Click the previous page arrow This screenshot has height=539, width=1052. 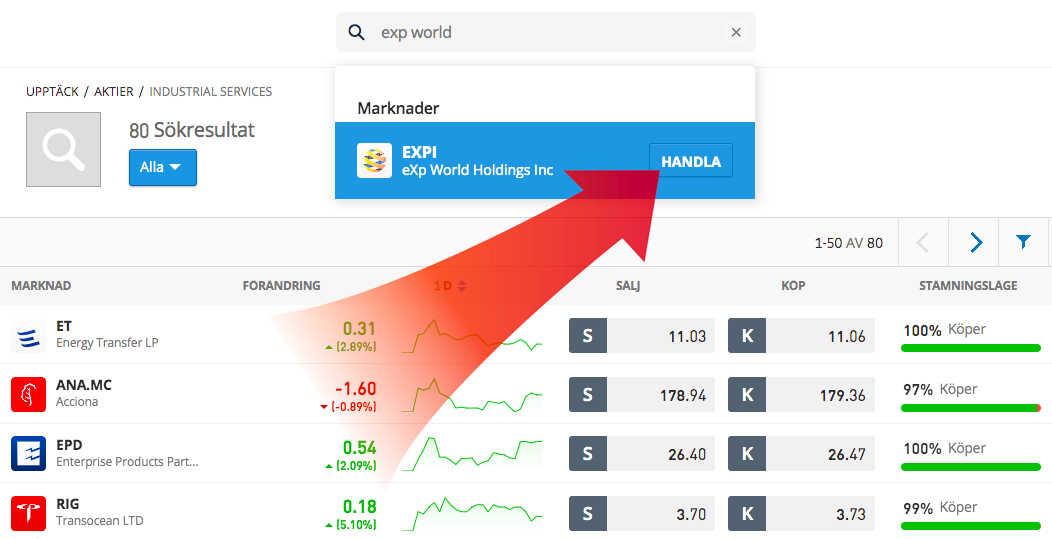922,242
